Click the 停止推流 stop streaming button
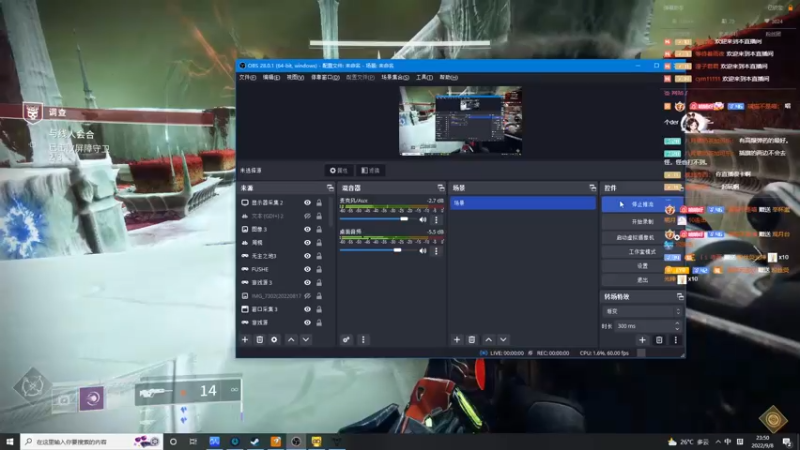Screen dimensions: 800x450 point(642,205)
